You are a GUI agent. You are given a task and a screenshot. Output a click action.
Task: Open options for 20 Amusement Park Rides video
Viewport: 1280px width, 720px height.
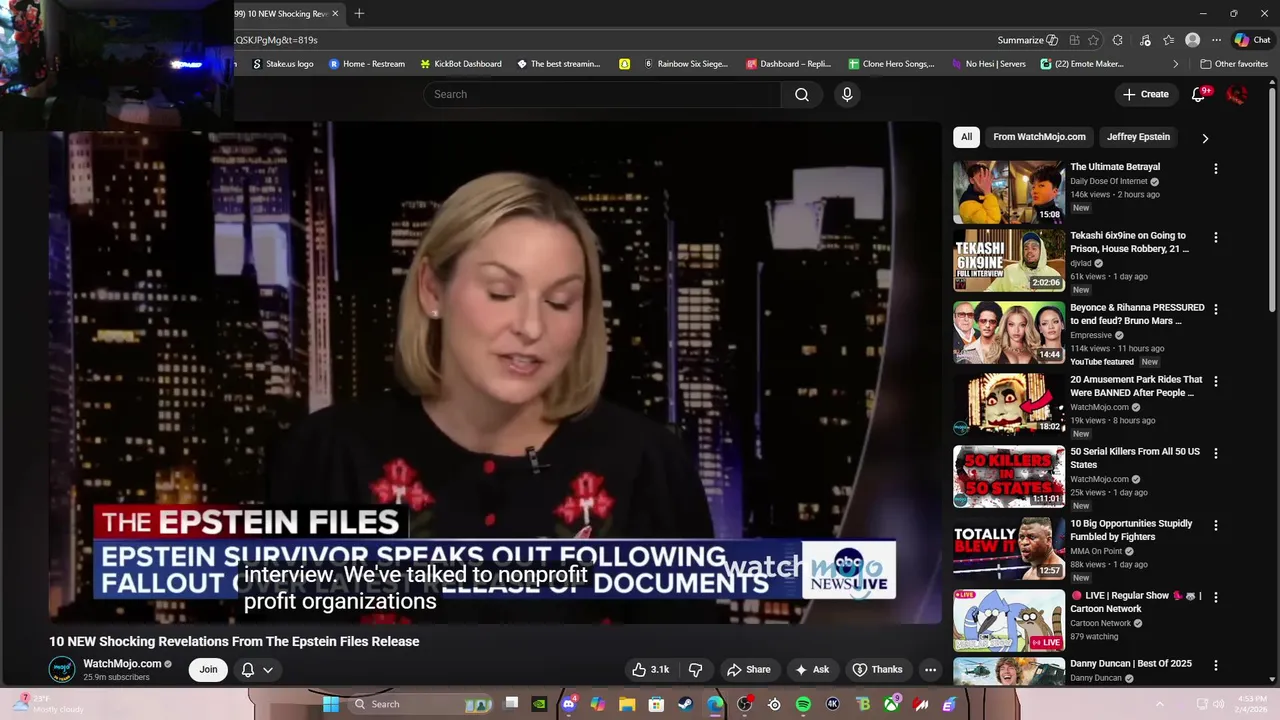pyautogui.click(x=1216, y=382)
